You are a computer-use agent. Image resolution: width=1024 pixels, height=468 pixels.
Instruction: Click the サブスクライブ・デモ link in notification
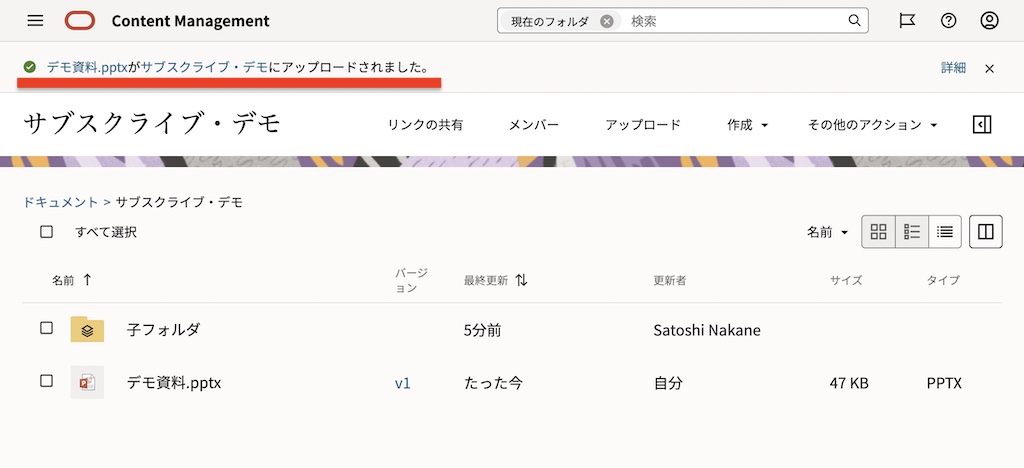click(x=204, y=67)
